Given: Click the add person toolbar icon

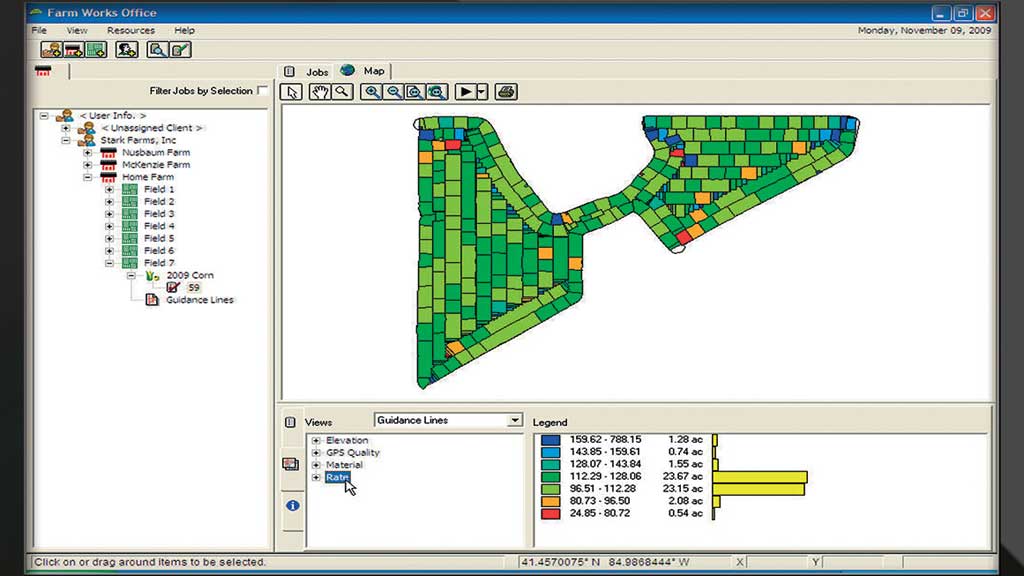Looking at the screenshot, I should [x=127, y=50].
